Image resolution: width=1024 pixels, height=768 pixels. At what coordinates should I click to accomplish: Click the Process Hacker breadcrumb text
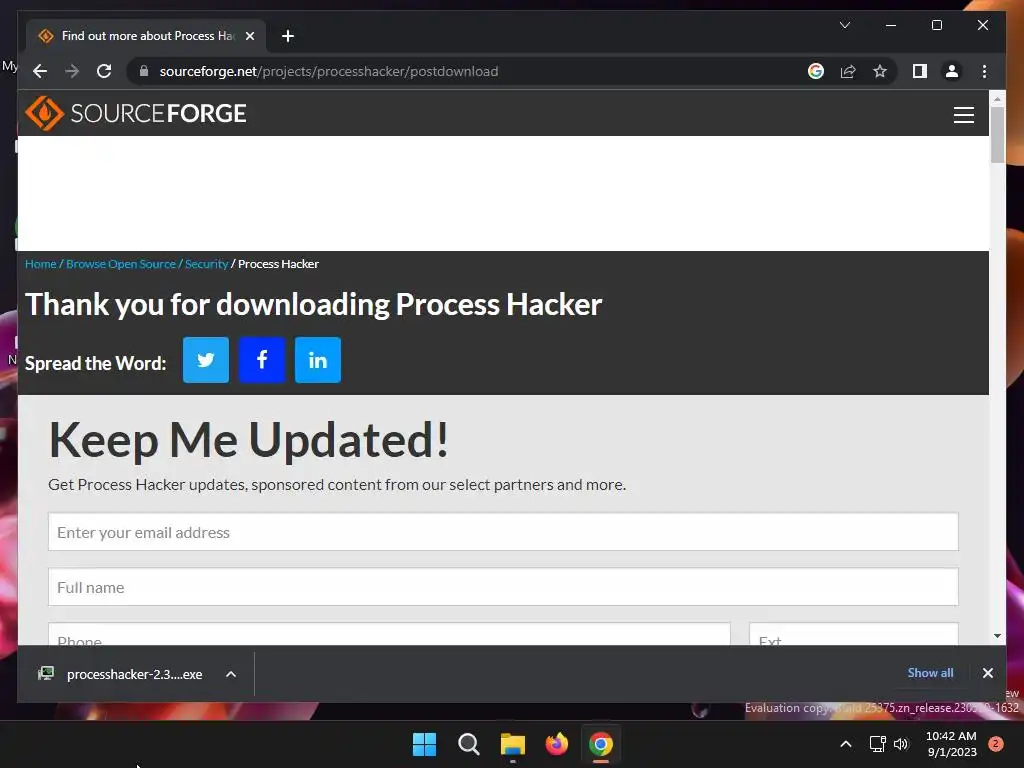tap(278, 264)
